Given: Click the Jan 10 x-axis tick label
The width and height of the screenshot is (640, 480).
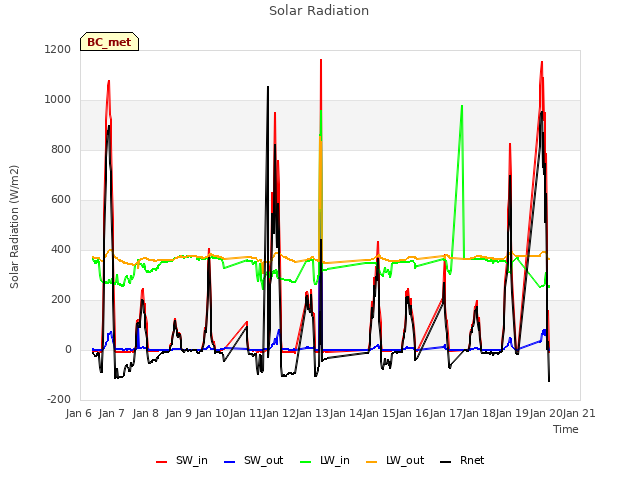Looking at the screenshot, I should 212,414.
